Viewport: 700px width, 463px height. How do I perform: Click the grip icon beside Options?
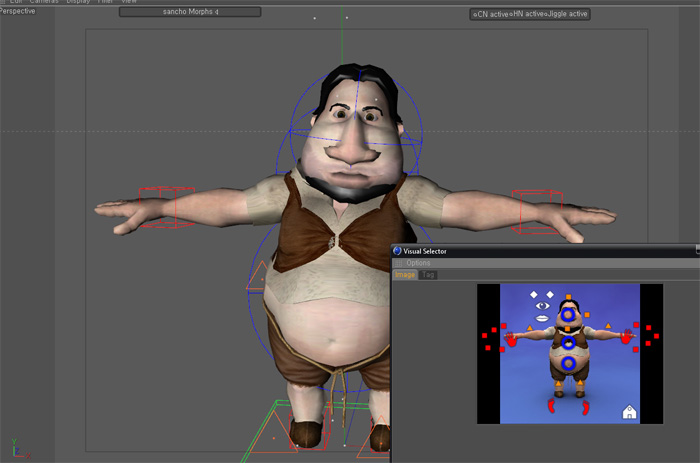[399, 263]
